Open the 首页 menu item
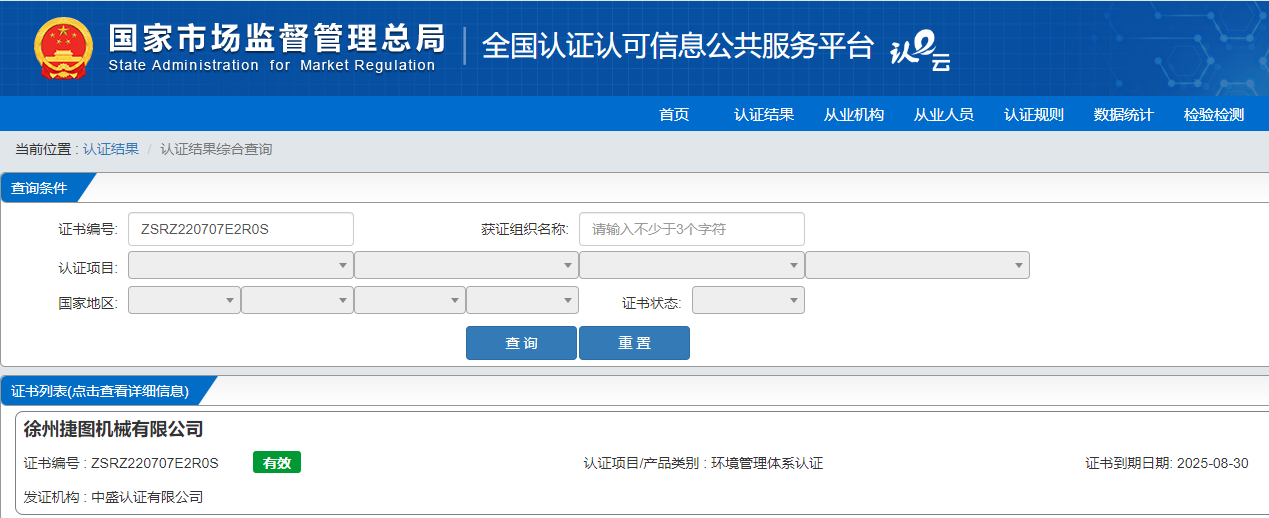The height and width of the screenshot is (518, 1269). point(674,114)
